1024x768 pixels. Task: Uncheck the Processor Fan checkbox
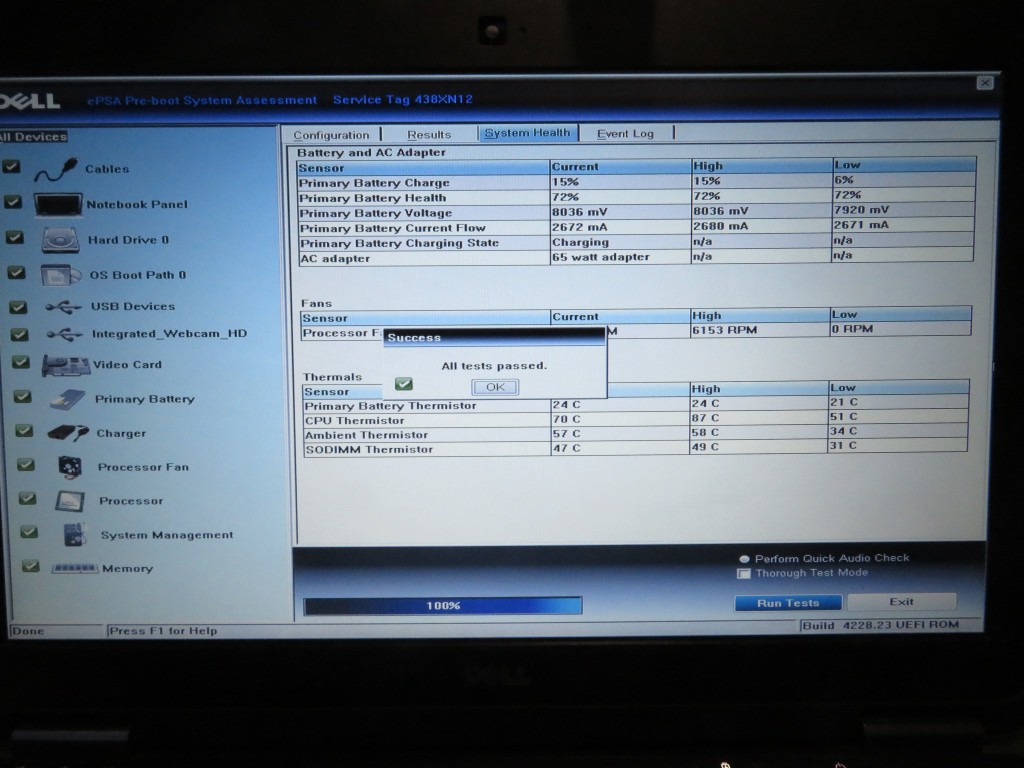tap(25, 464)
